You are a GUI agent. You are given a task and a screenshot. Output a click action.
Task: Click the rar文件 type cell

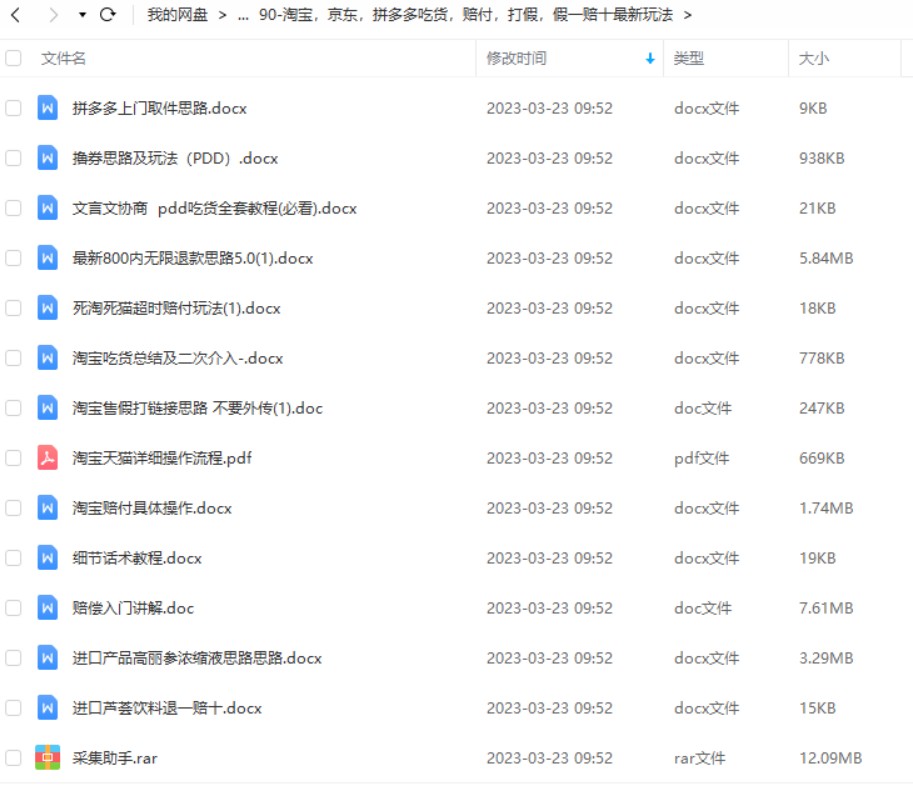pyautogui.click(x=699, y=758)
